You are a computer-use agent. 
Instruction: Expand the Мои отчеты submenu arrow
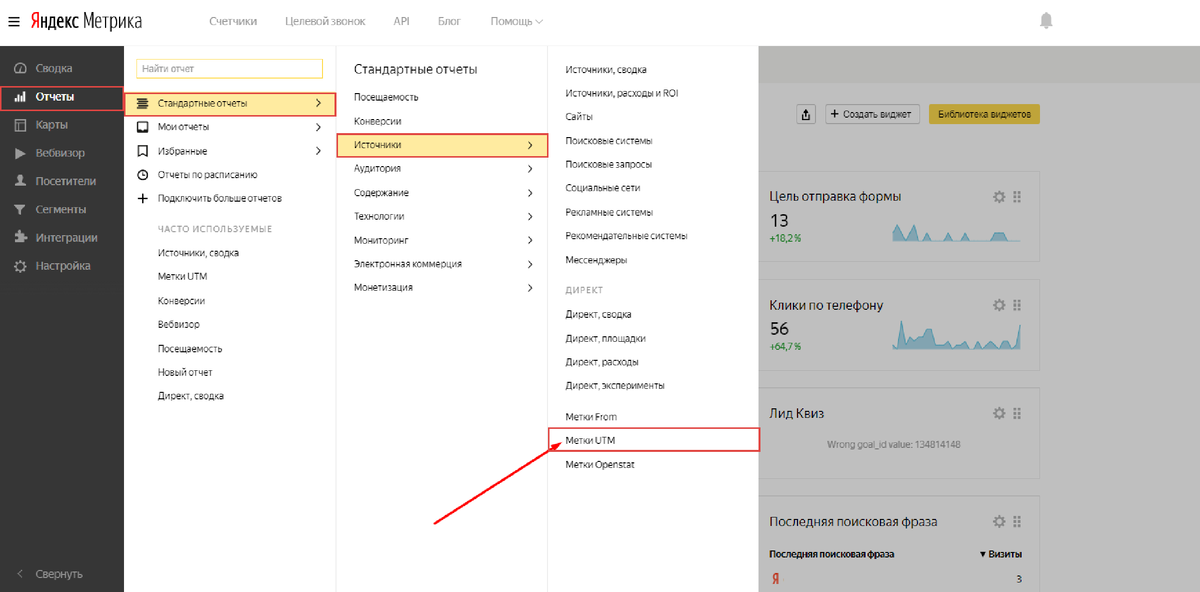318,127
